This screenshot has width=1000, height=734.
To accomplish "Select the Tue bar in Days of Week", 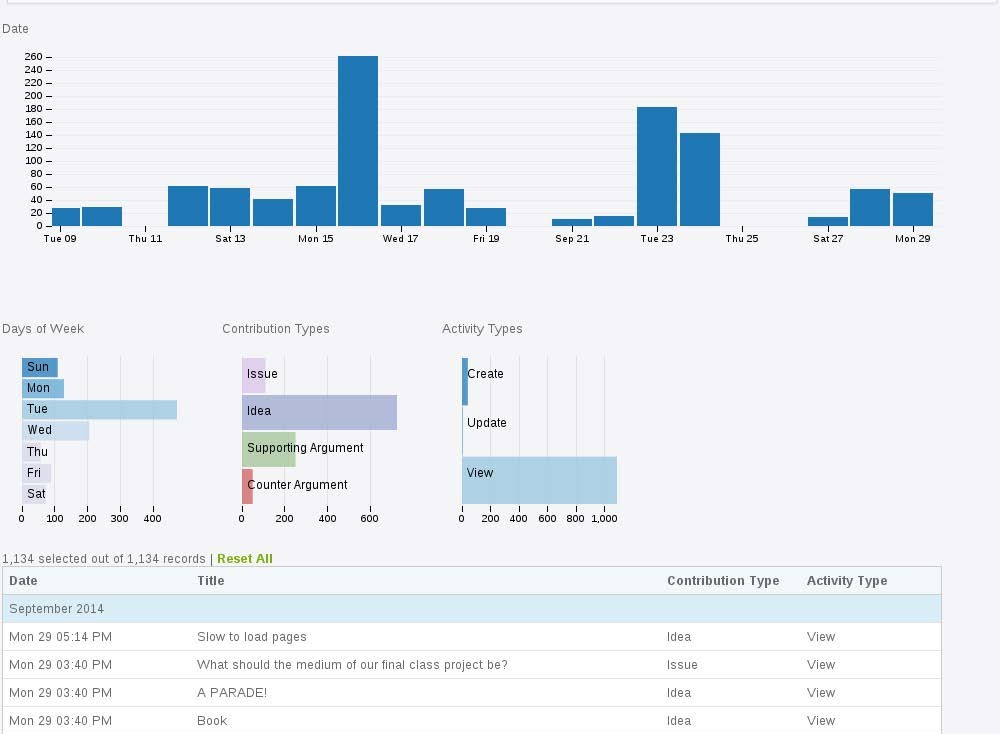I will tap(100, 409).
